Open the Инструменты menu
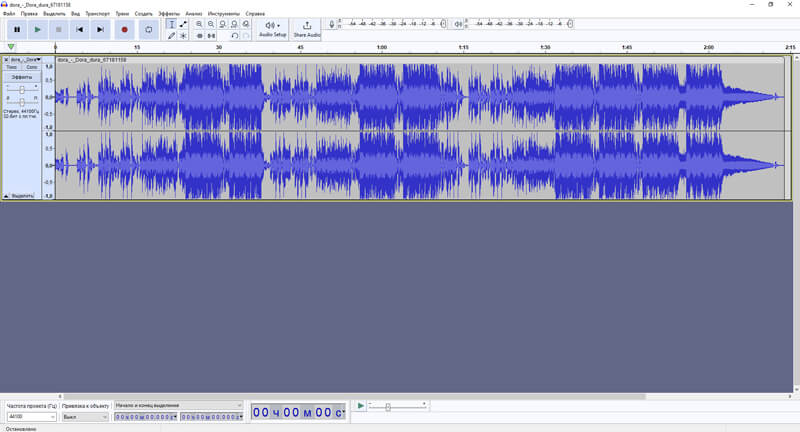The width and height of the screenshot is (800, 432). [x=223, y=14]
